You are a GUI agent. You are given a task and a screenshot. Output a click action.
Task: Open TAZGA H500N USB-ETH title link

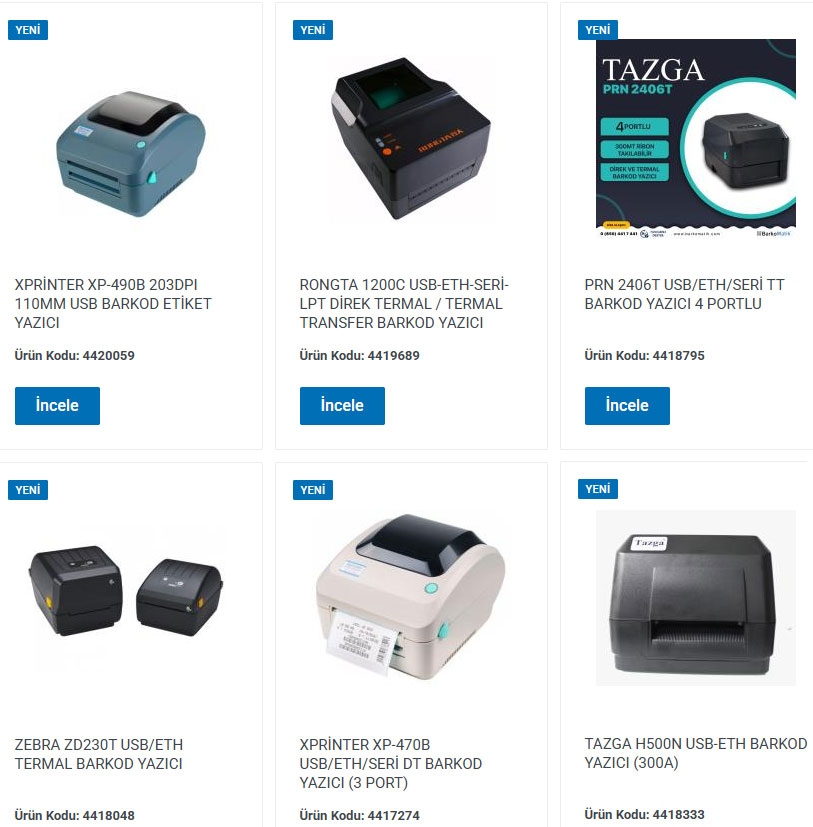point(695,753)
